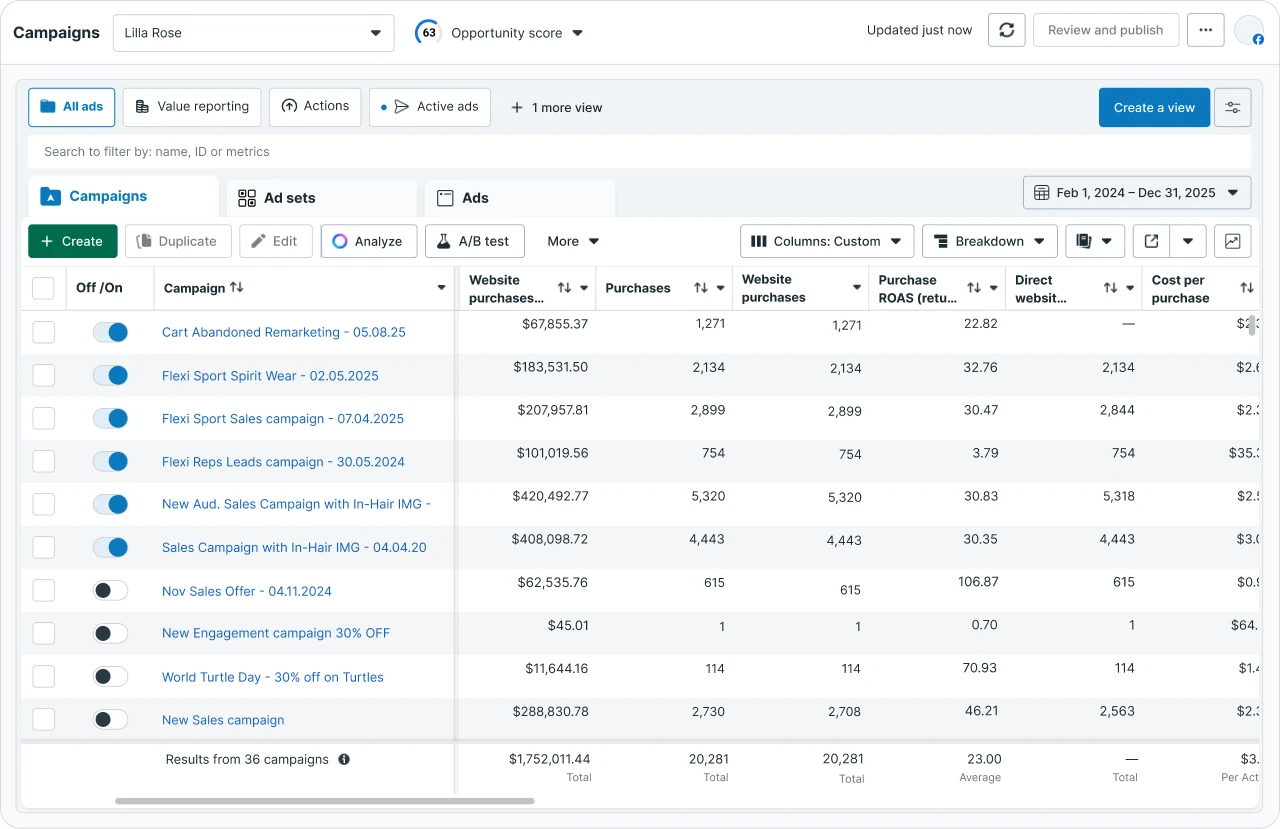1280x829 pixels.
Task: Open the charts panel icon
Action: pyautogui.click(x=1233, y=241)
